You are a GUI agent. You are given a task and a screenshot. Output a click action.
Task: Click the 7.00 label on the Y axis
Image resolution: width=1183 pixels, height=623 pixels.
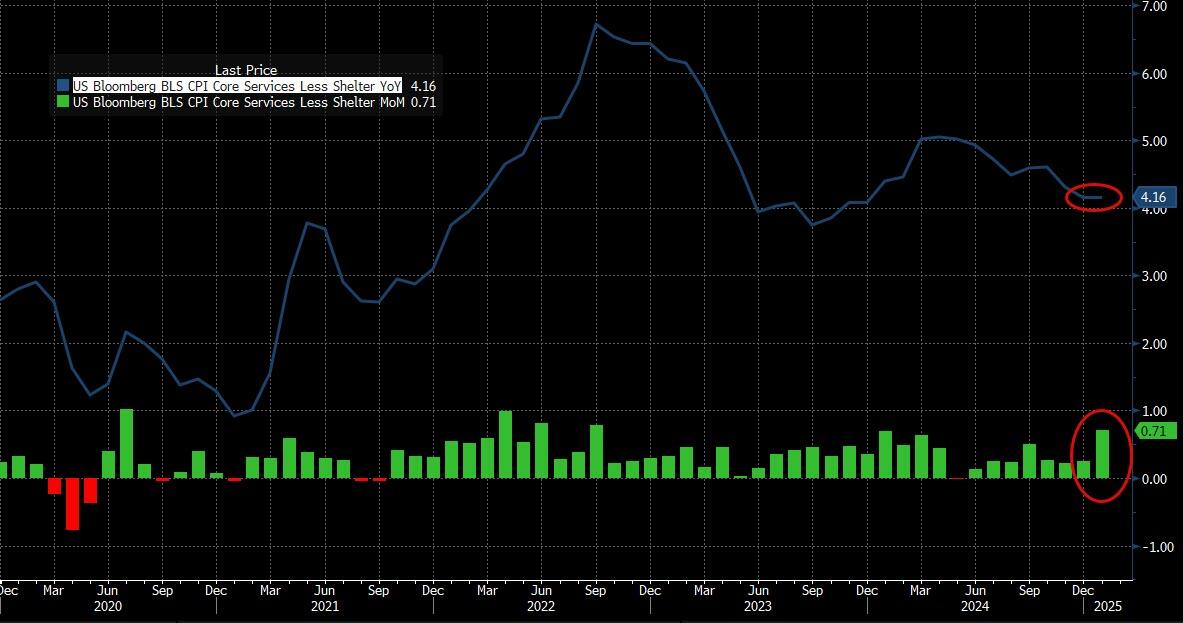[x=1155, y=6]
